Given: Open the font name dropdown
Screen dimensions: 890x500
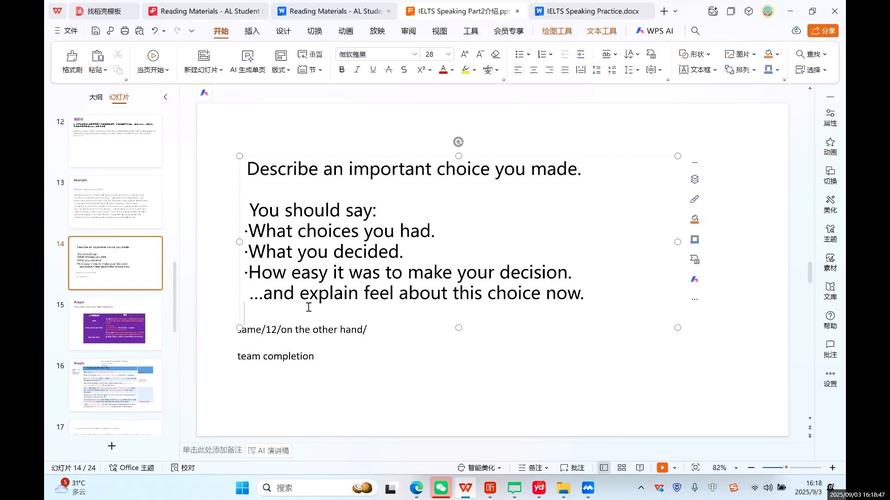Looking at the screenshot, I should (411, 54).
